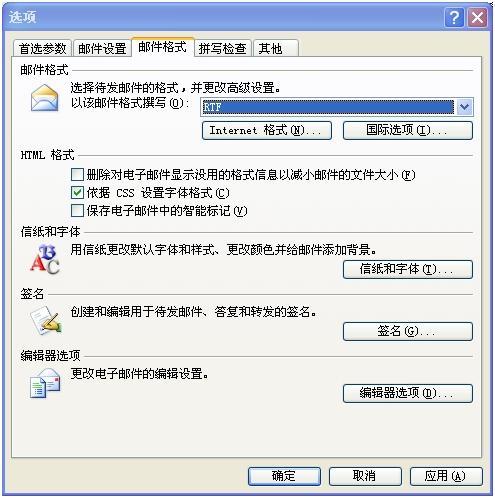Click the envelope mail format icon
This screenshot has width=495, height=498.
coord(44,98)
